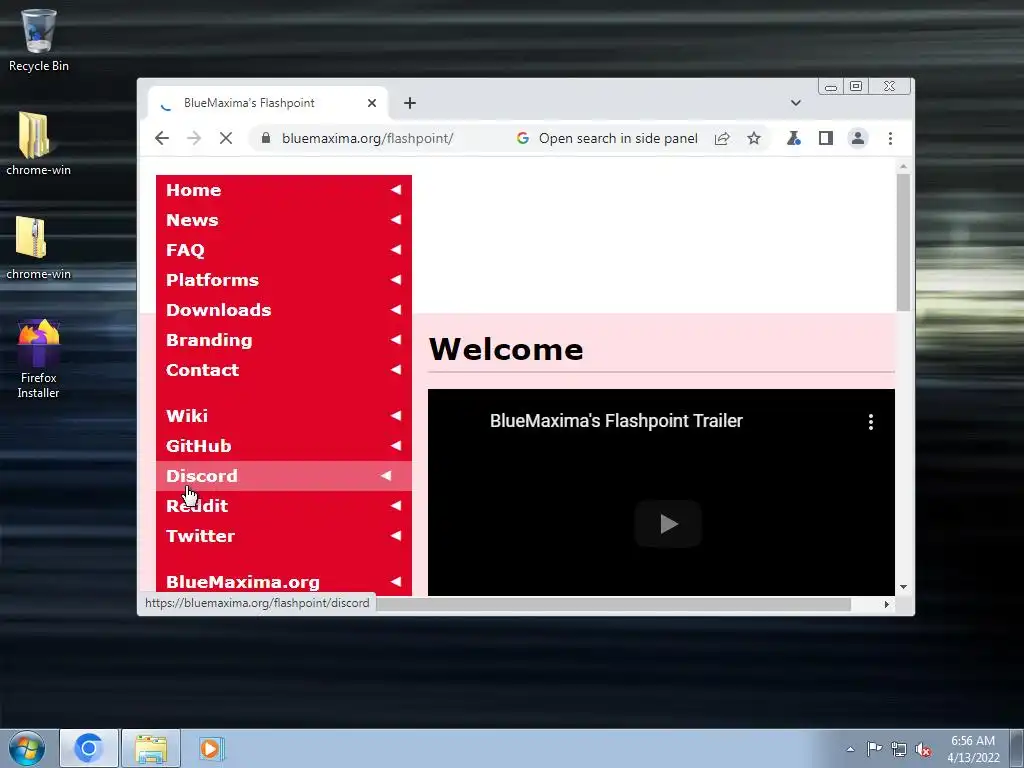Screen dimensions: 1024x768
Task: Open Chrome three-dot menu
Action: pos(890,138)
